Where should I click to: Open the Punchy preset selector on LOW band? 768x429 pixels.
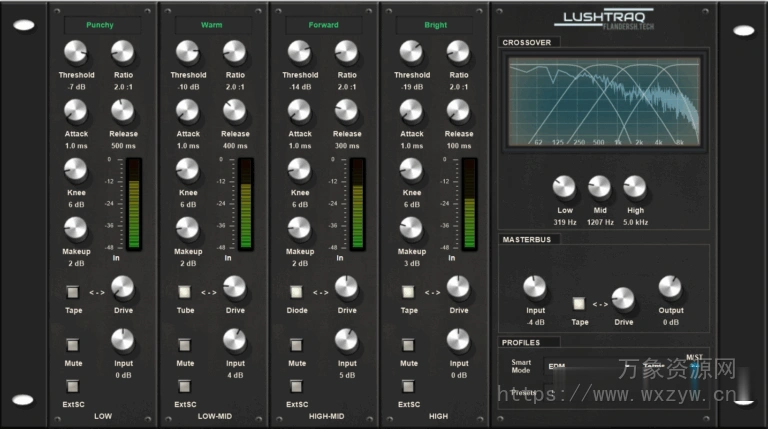pos(102,25)
